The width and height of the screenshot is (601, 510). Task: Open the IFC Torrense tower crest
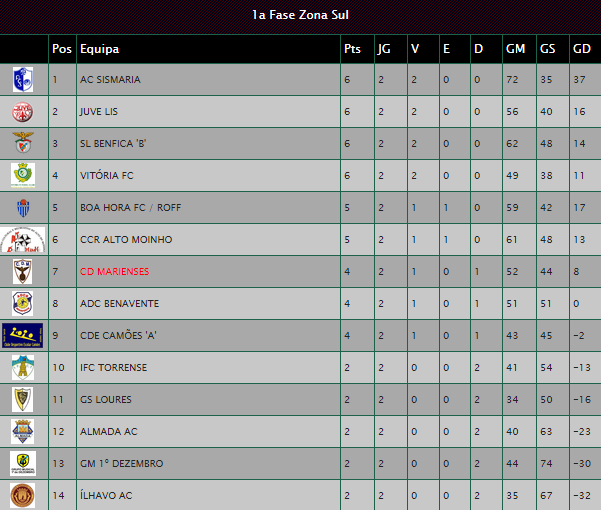click(x=23, y=367)
